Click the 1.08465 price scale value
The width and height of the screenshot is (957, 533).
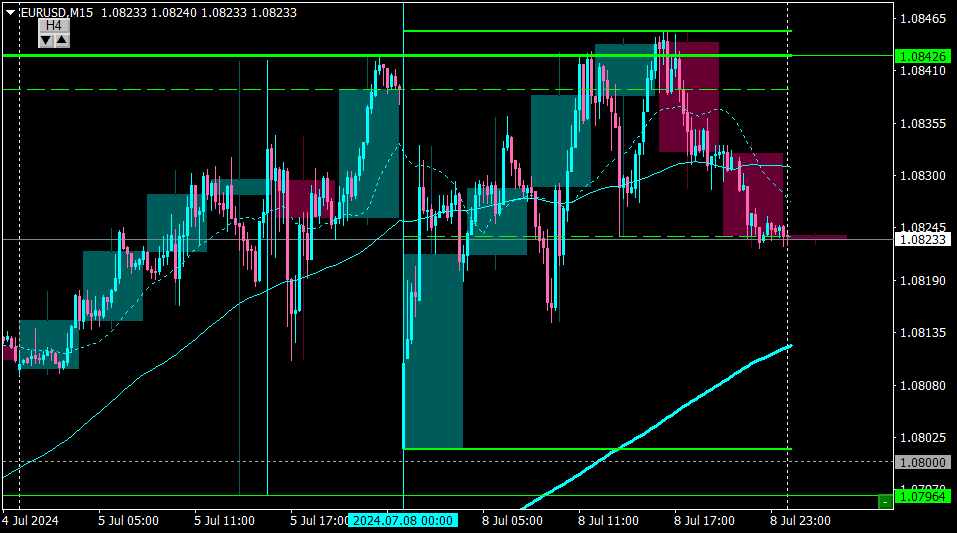coord(923,19)
